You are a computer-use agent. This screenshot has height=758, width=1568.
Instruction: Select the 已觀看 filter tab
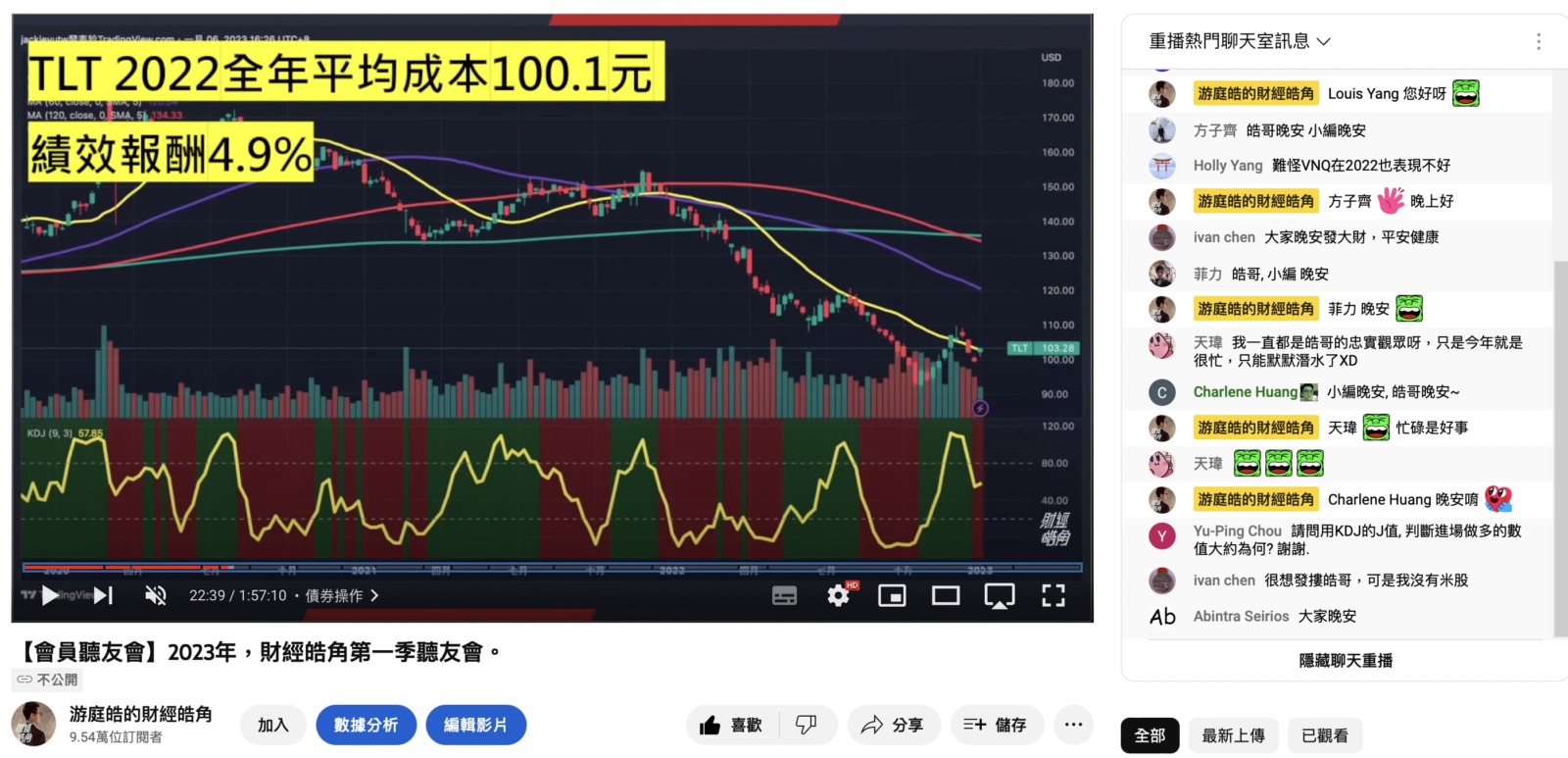(1324, 735)
